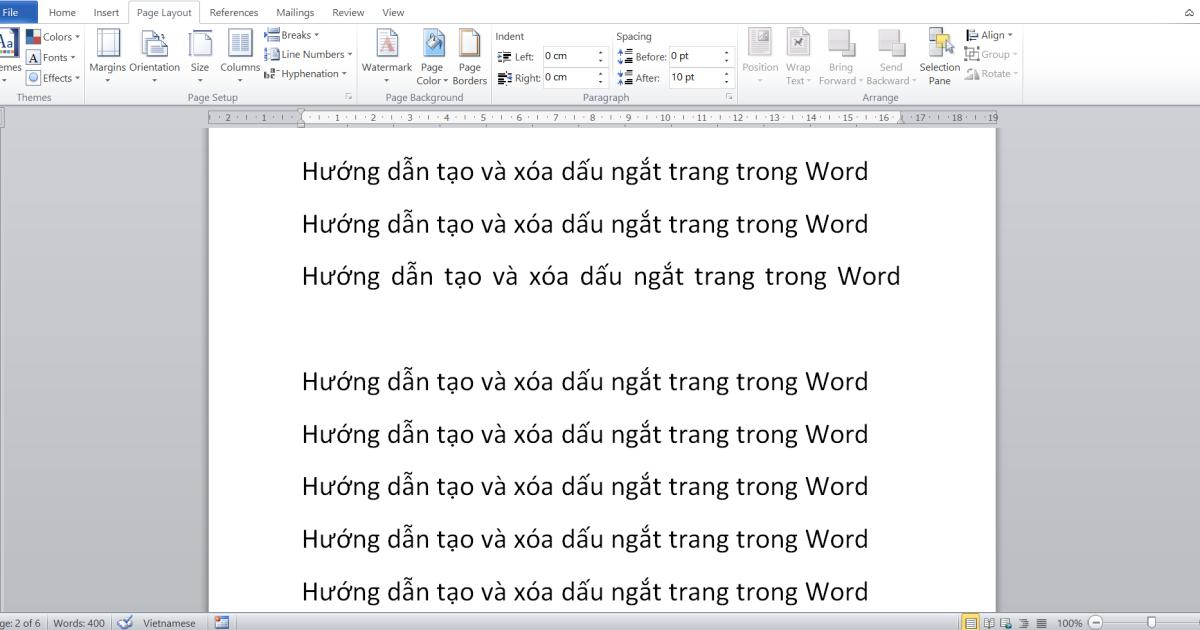Switch to the View tab
Viewport: 1200px width, 630px height.
(x=393, y=12)
